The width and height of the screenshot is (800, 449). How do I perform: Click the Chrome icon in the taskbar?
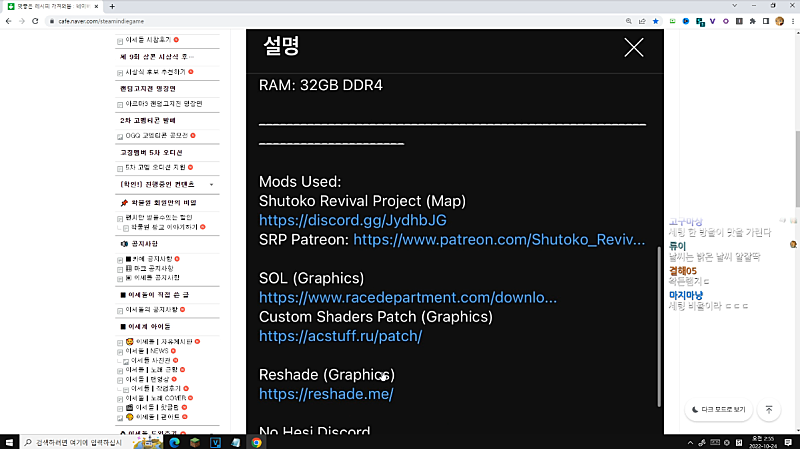click(256, 442)
